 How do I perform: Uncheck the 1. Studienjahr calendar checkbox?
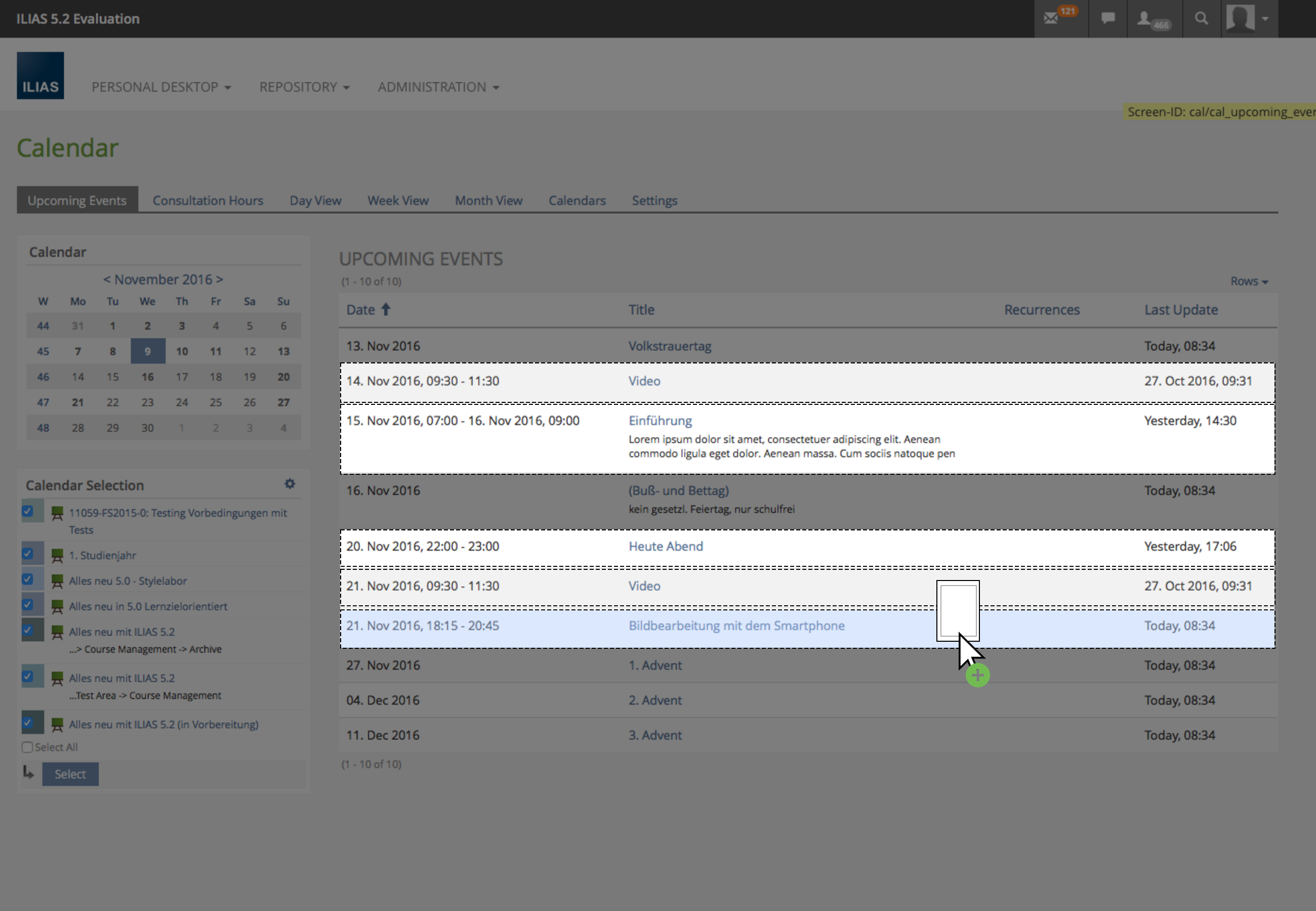tap(27, 554)
